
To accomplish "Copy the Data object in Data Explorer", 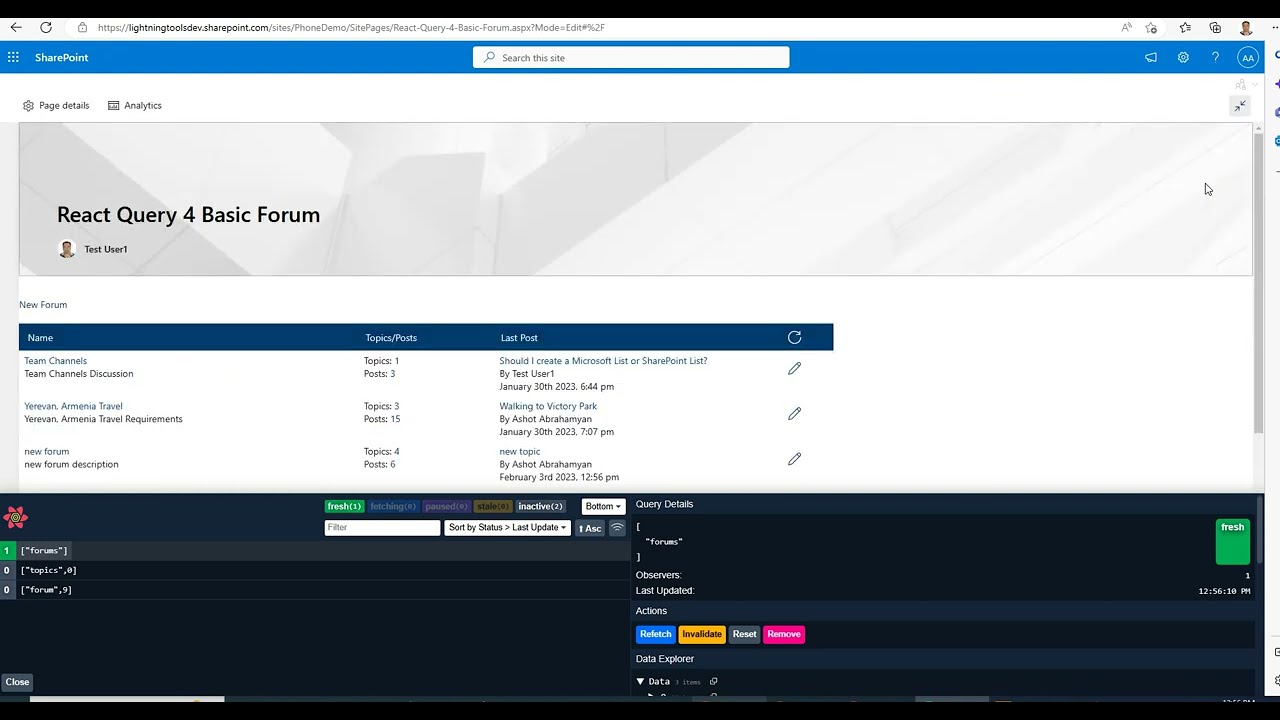I will [x=713, y=681].
